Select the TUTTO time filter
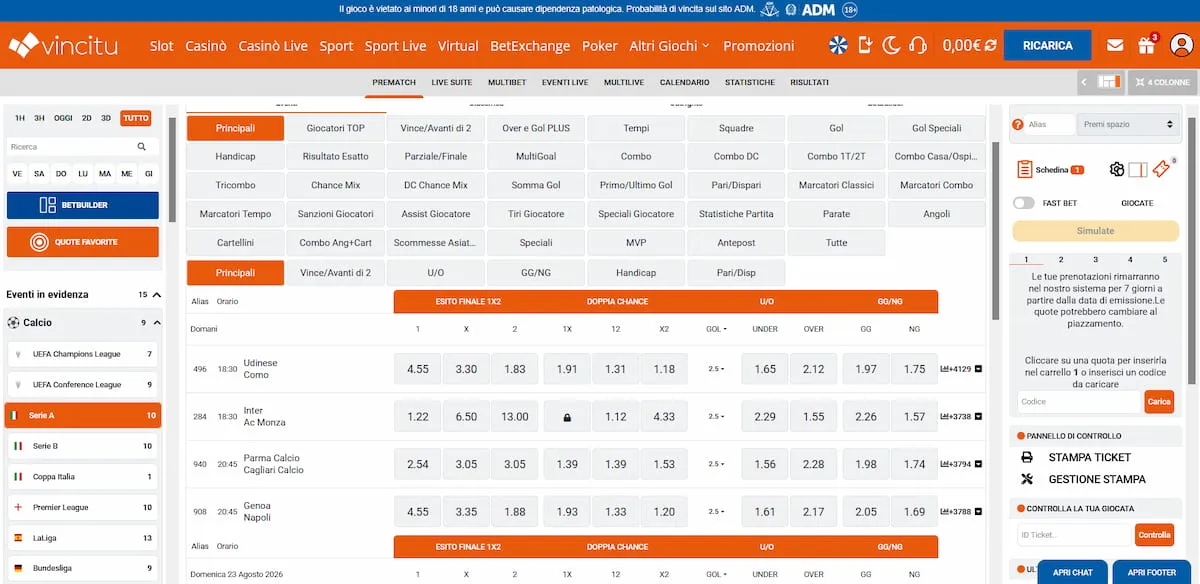 coord(135,118)
